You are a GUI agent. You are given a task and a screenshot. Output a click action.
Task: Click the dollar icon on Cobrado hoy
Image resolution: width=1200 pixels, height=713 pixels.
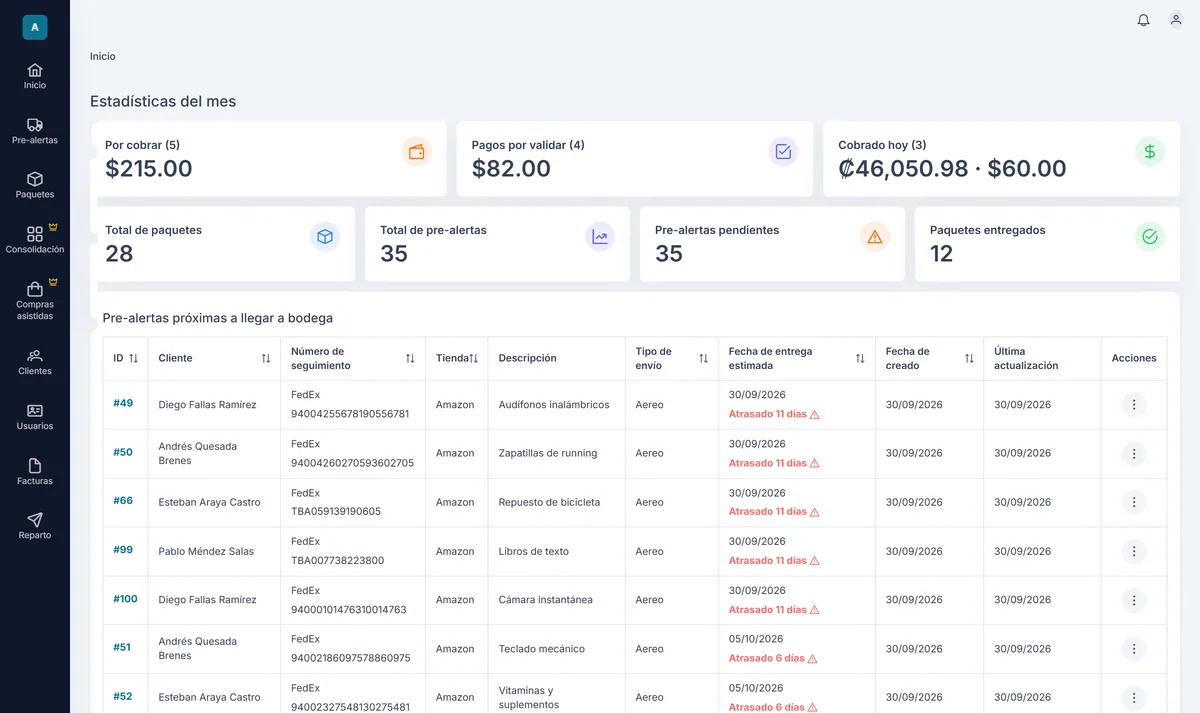(x=1150, y=152)
